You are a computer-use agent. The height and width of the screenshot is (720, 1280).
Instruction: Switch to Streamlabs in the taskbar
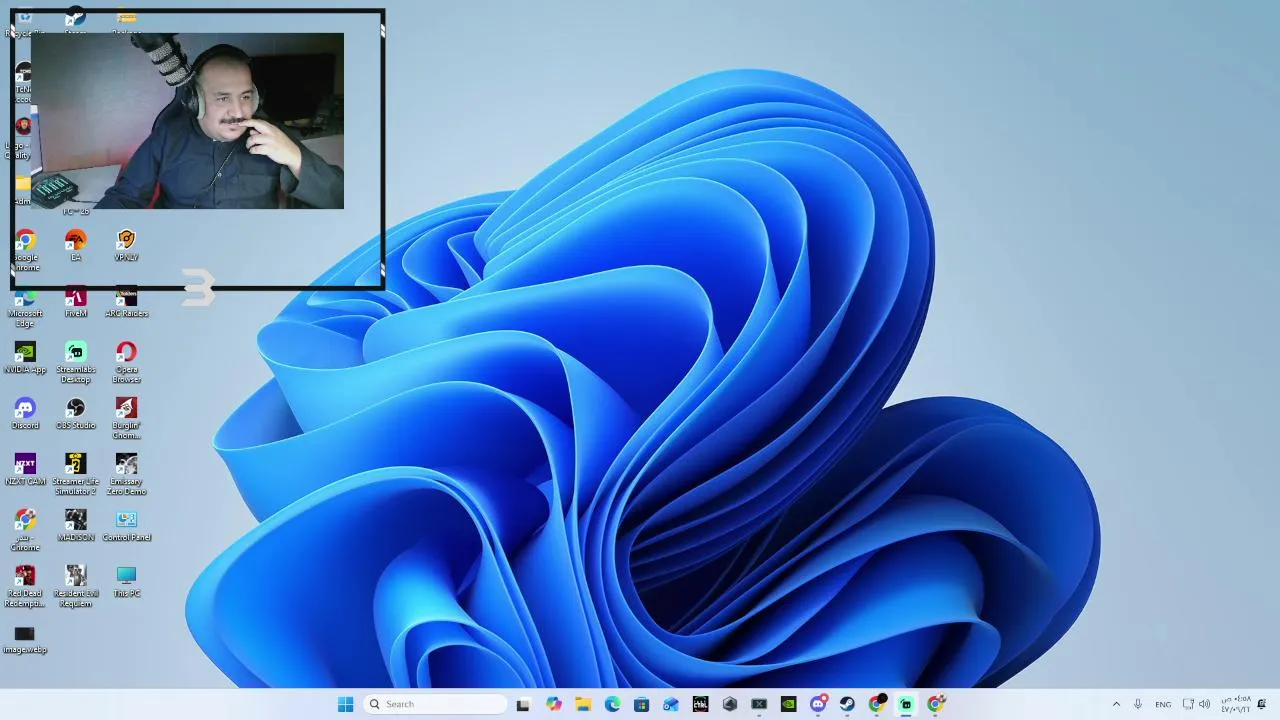[x=906, y=704]
